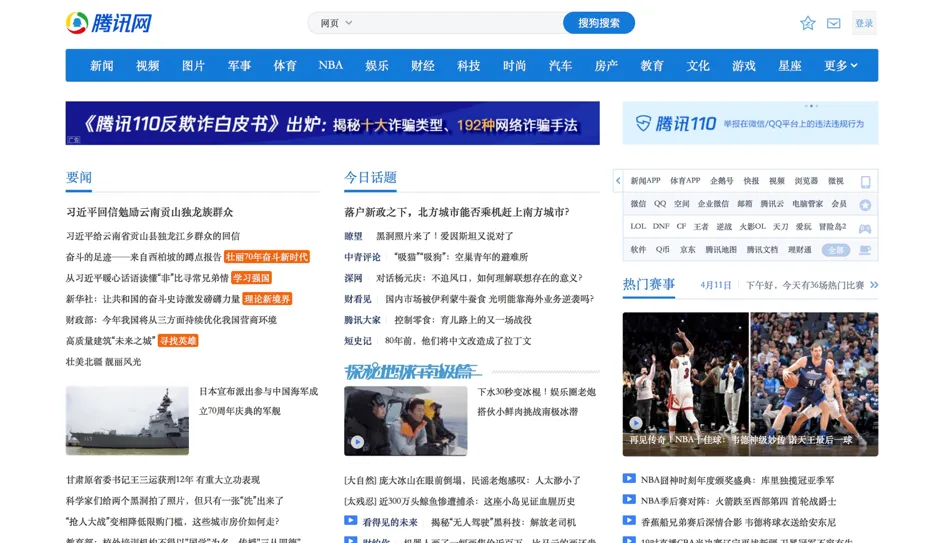Open the [大自然] 庞大冰山 article link
943x543 pixels.
pos(462,480)
